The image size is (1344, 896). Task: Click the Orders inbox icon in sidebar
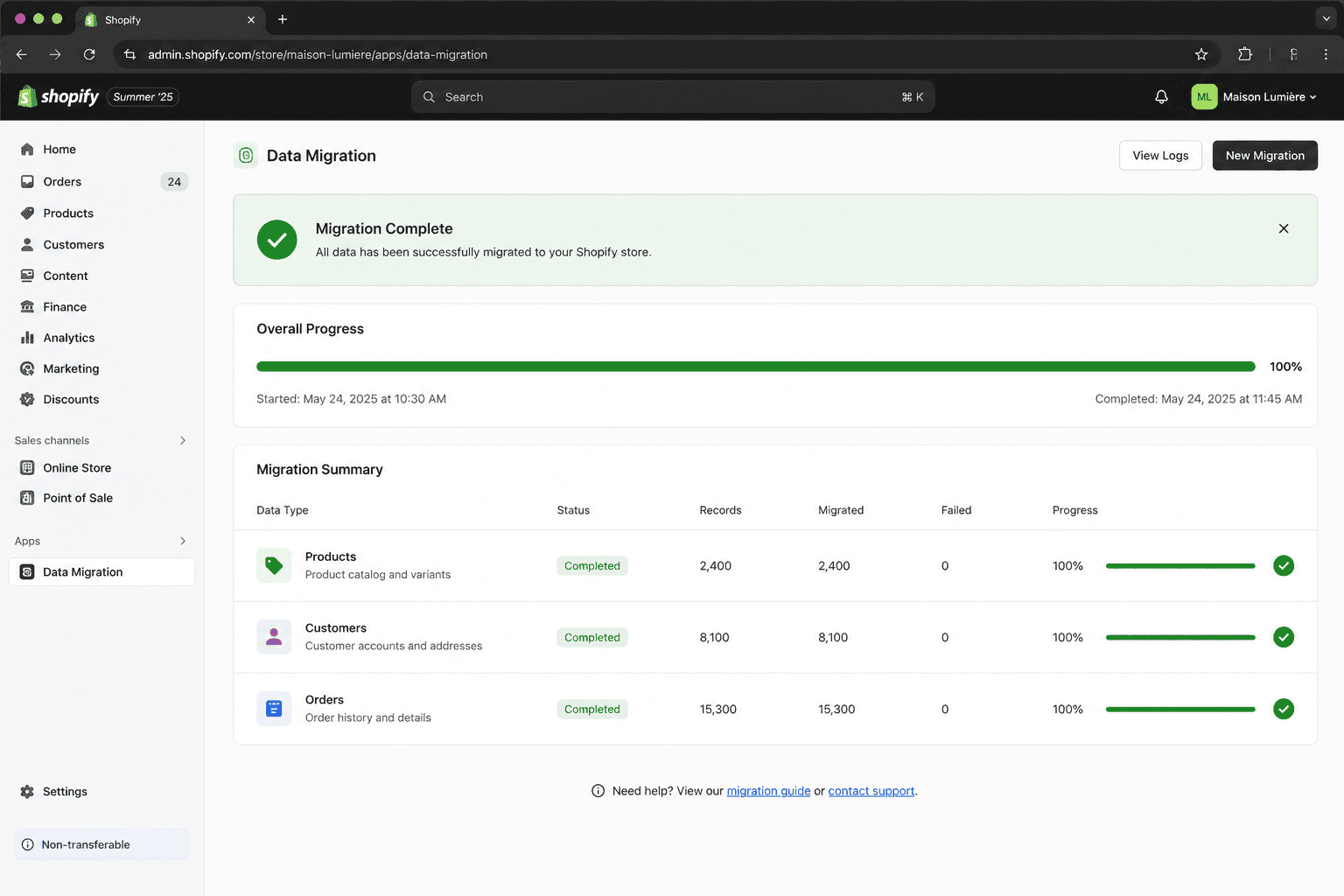click(x=27, y=182)
